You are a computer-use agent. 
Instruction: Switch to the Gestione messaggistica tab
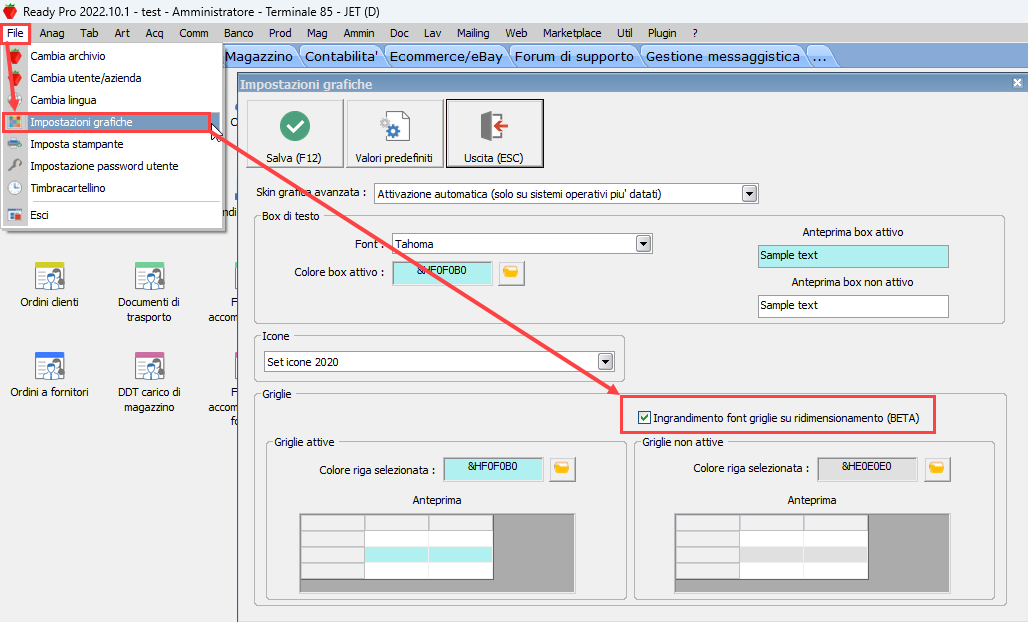[722, 56]
